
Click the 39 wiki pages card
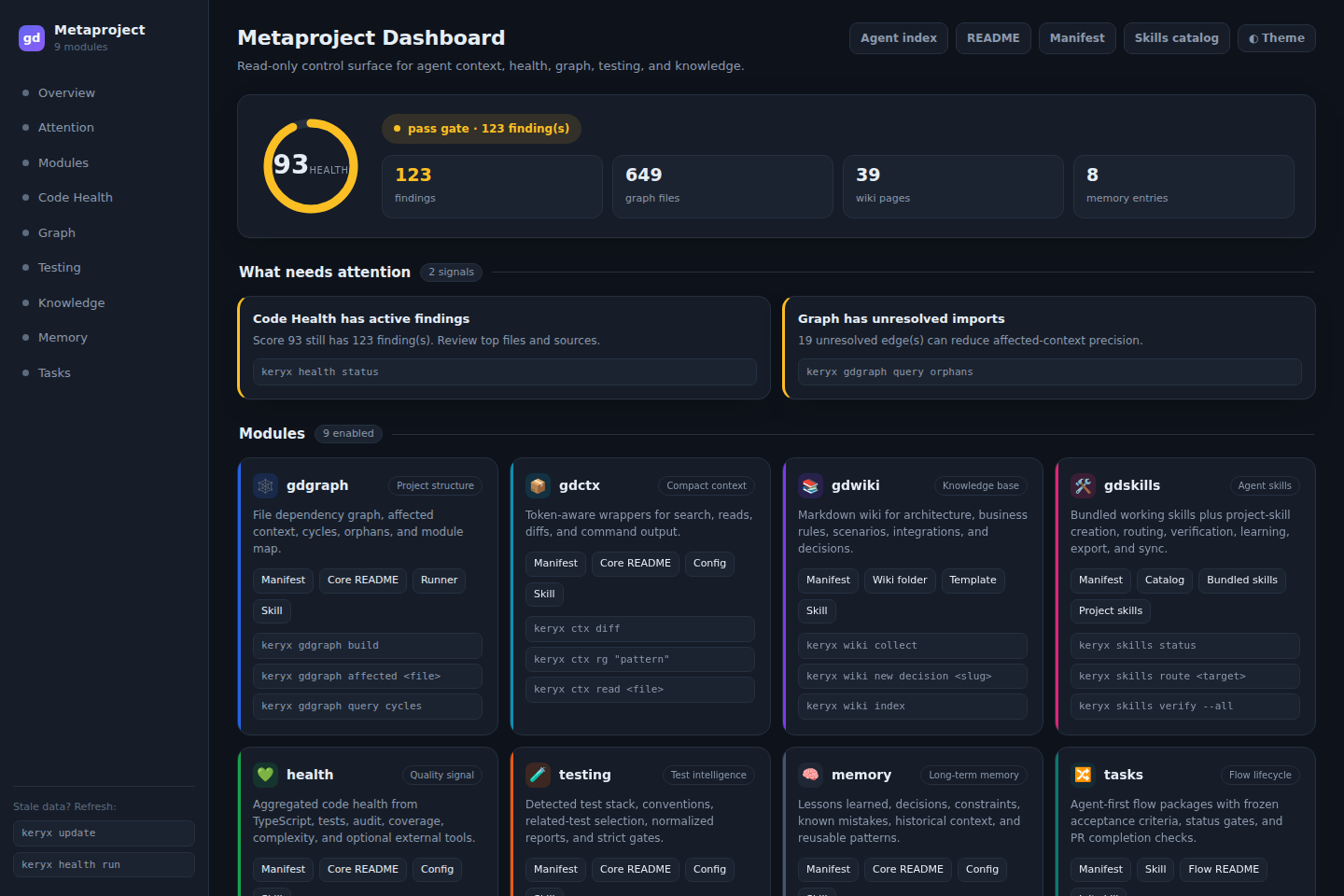pos(953,187)
